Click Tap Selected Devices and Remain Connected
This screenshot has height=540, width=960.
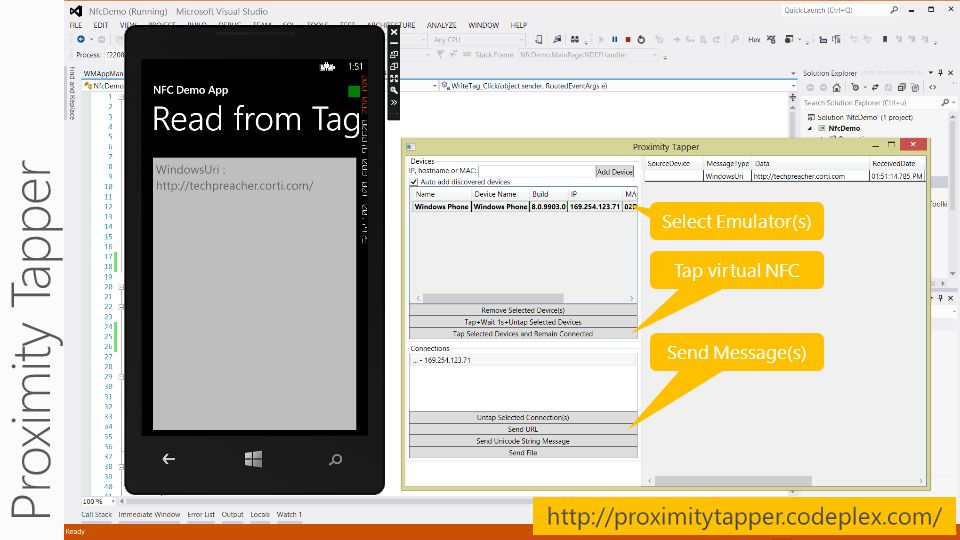coord(523,334)
